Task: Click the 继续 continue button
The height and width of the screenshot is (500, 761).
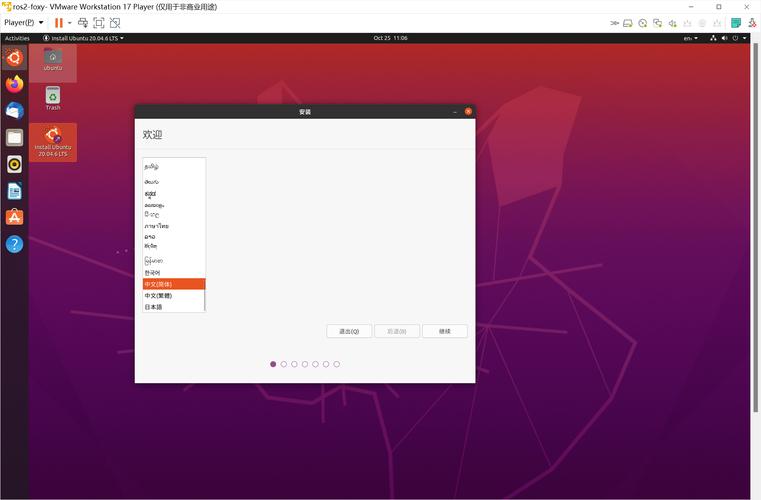Action: [x=445, y=331]
